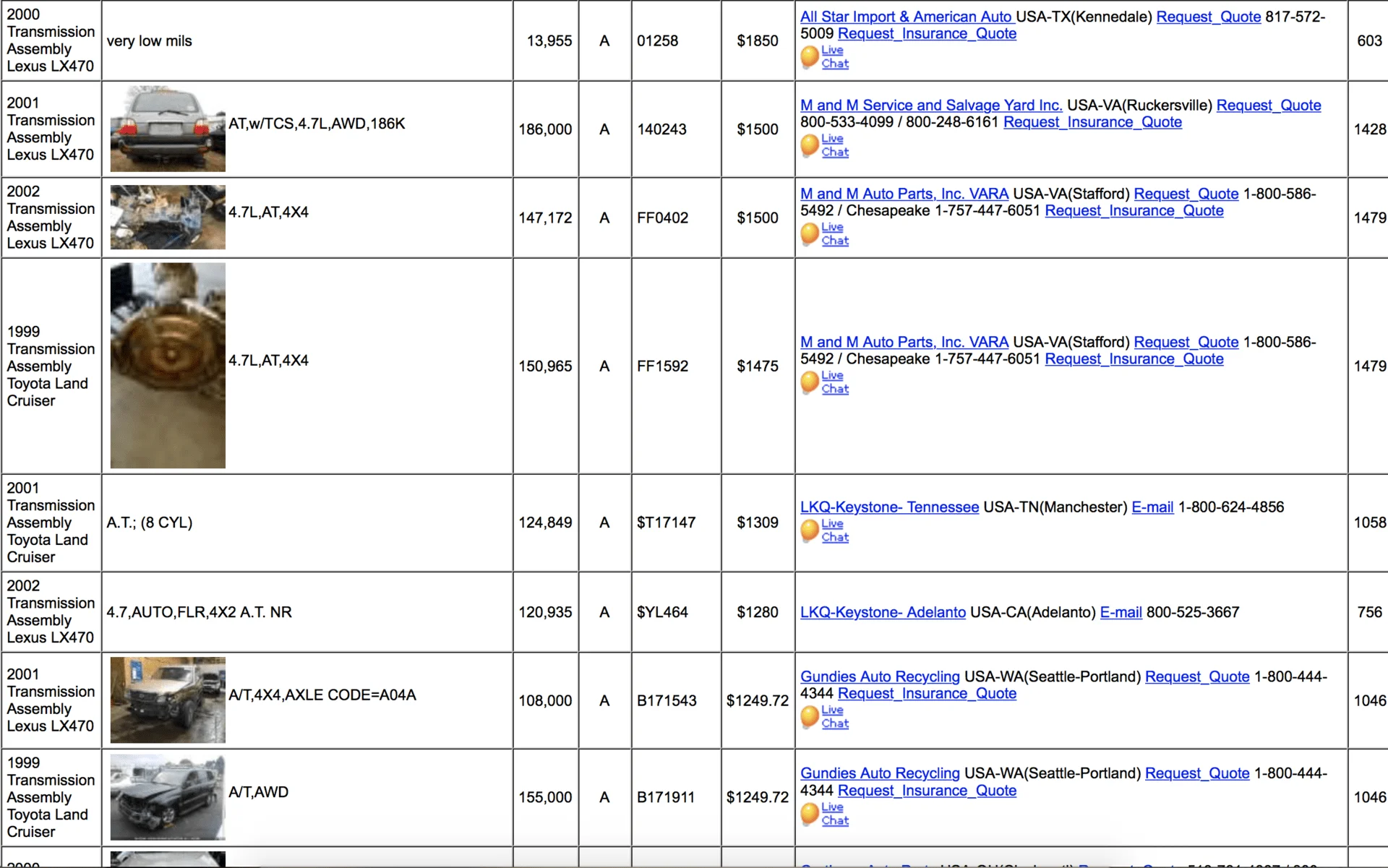The width and height of the screenshot is (1388, 868).
Task: Select mileage value 13,955
Action: point(549,40)
